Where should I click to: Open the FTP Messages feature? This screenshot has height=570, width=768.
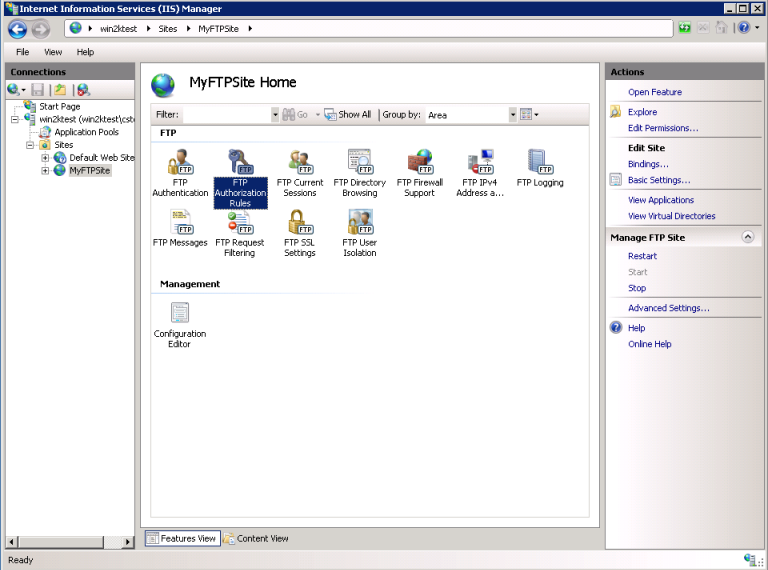180,228
